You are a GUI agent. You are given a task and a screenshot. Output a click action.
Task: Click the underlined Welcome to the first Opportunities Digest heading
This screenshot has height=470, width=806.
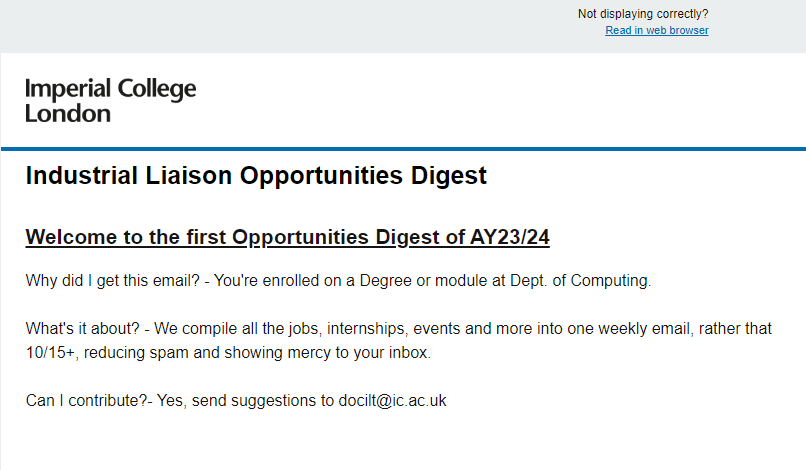pos(288,237)
